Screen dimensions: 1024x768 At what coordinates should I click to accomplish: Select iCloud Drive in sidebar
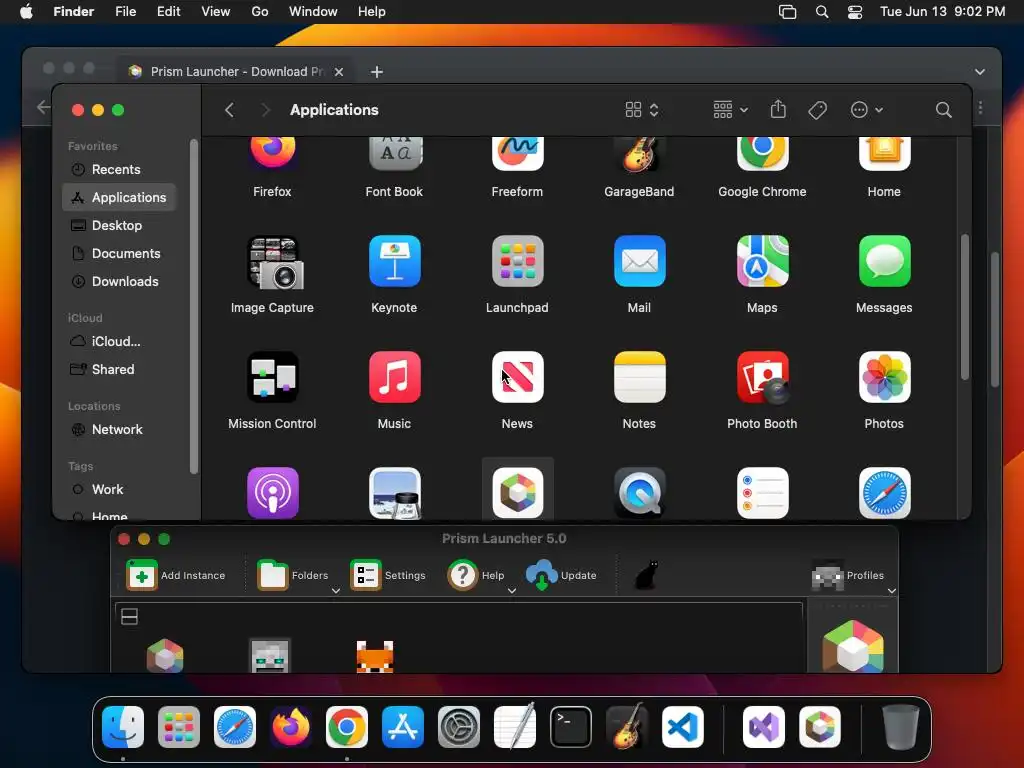point(119,342)
